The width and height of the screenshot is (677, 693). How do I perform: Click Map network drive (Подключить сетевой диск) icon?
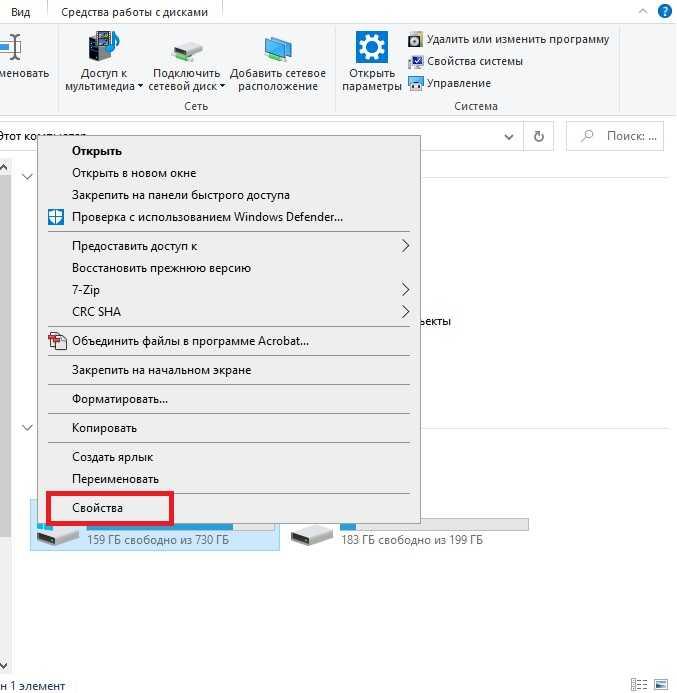186,50
